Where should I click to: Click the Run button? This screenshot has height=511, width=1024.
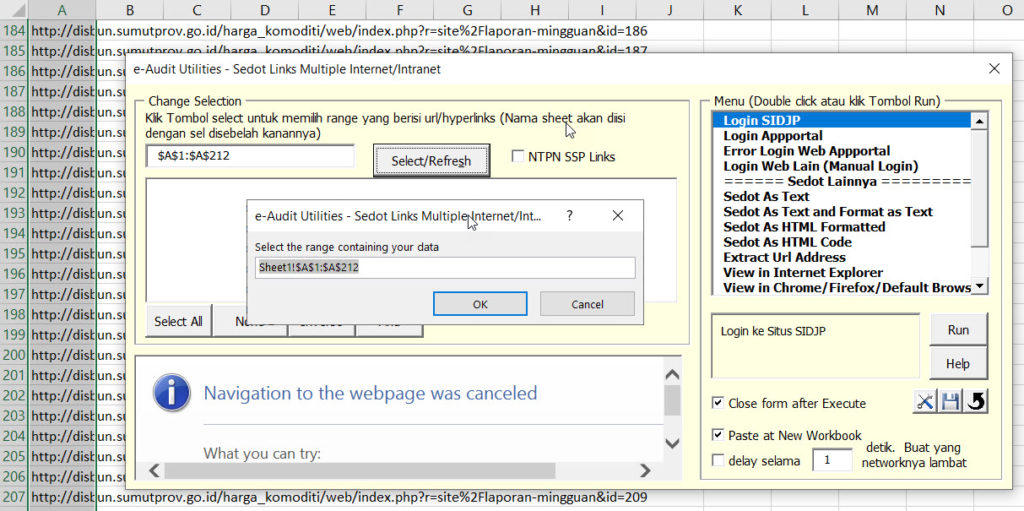957,330
